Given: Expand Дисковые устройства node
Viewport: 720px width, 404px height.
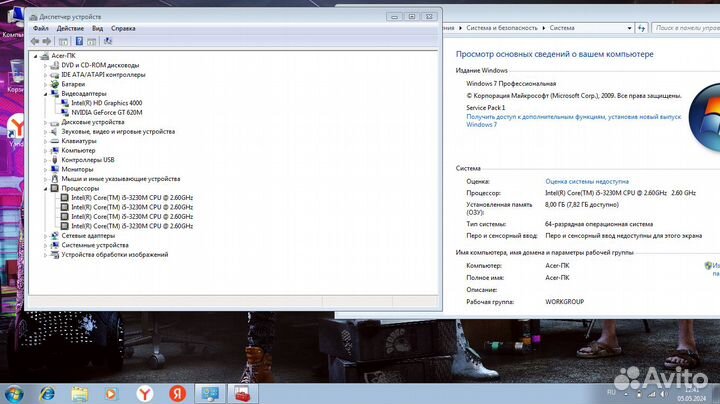Looking at the screenshot, I should tap(45, 123).
